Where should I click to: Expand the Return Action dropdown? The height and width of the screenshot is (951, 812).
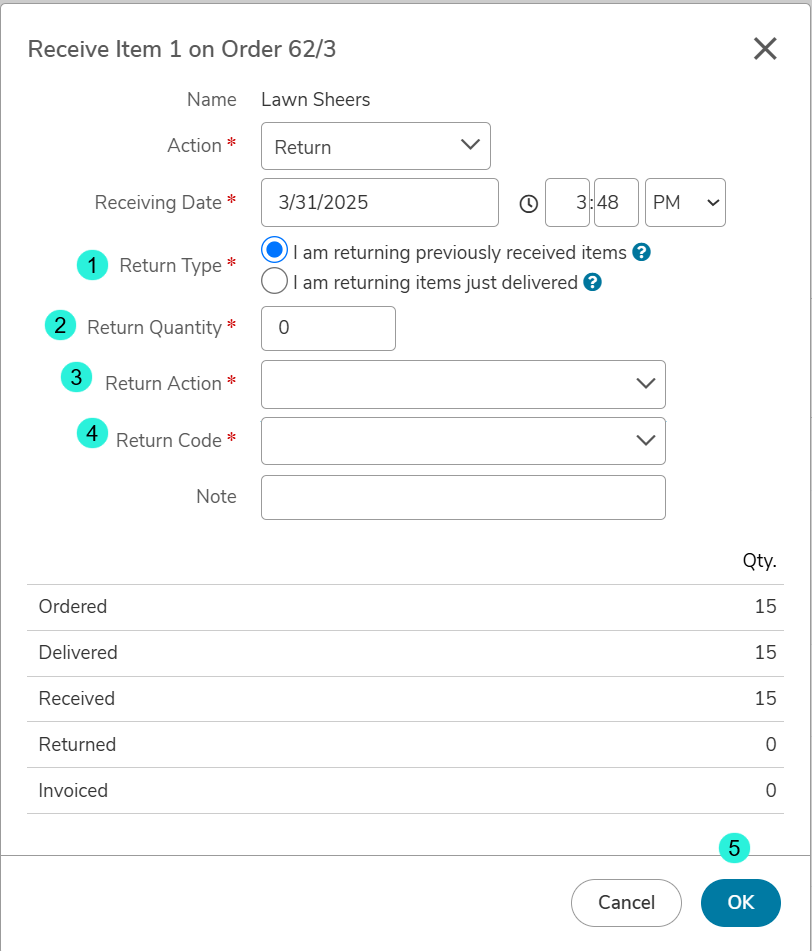[x=463, y=385]
